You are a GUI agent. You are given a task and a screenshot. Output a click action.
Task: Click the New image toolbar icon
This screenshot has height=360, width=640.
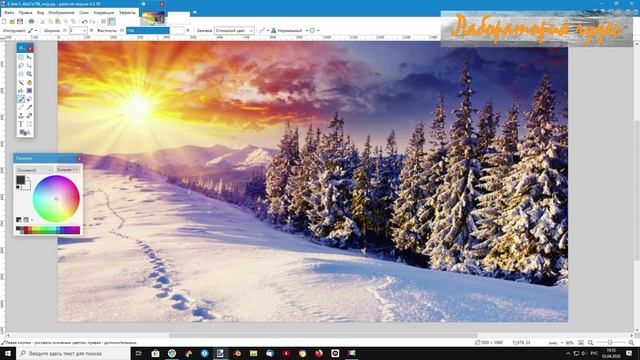(4, 21)
